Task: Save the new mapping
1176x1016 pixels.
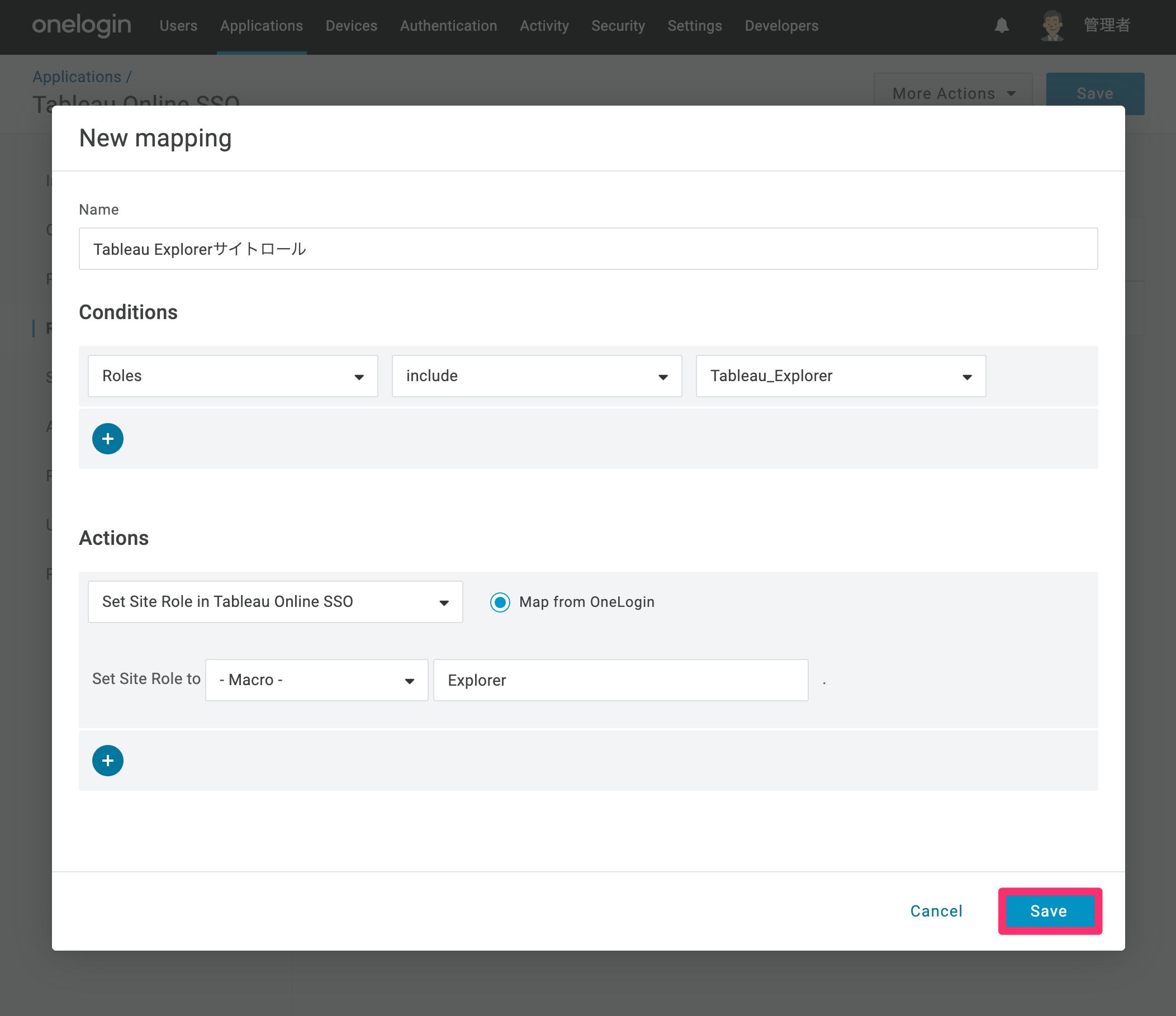Action: click(x=1050, y=911)
